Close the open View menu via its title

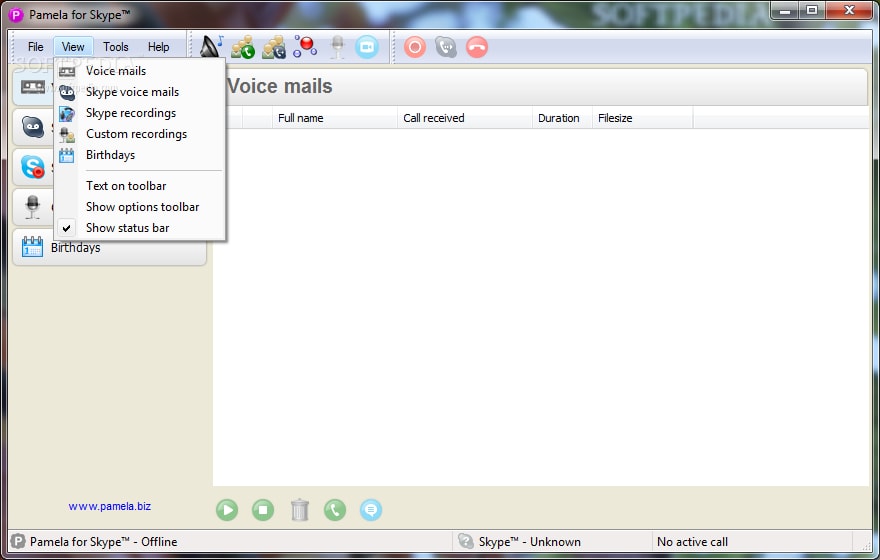point(73,47)
